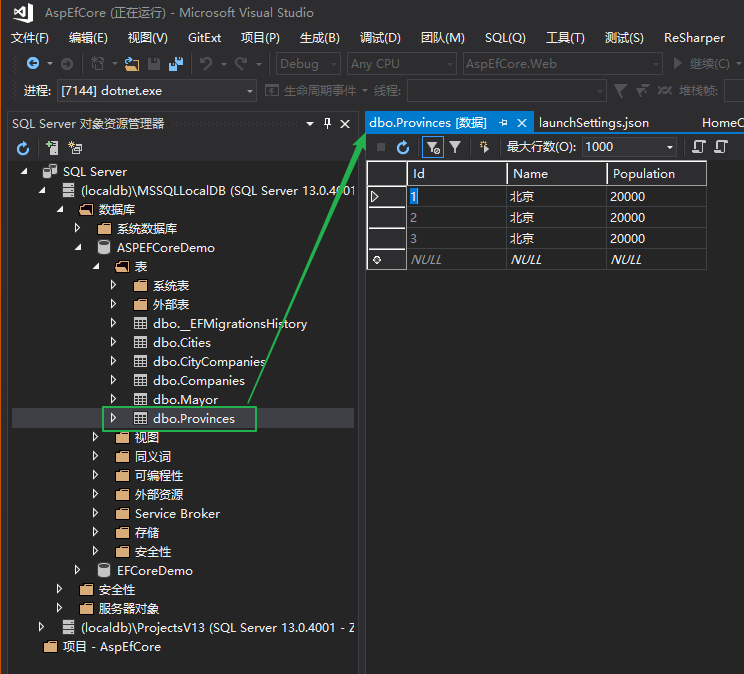
Task: Refresh the dbo.Provinces data grid
Action: coord(403,148)
